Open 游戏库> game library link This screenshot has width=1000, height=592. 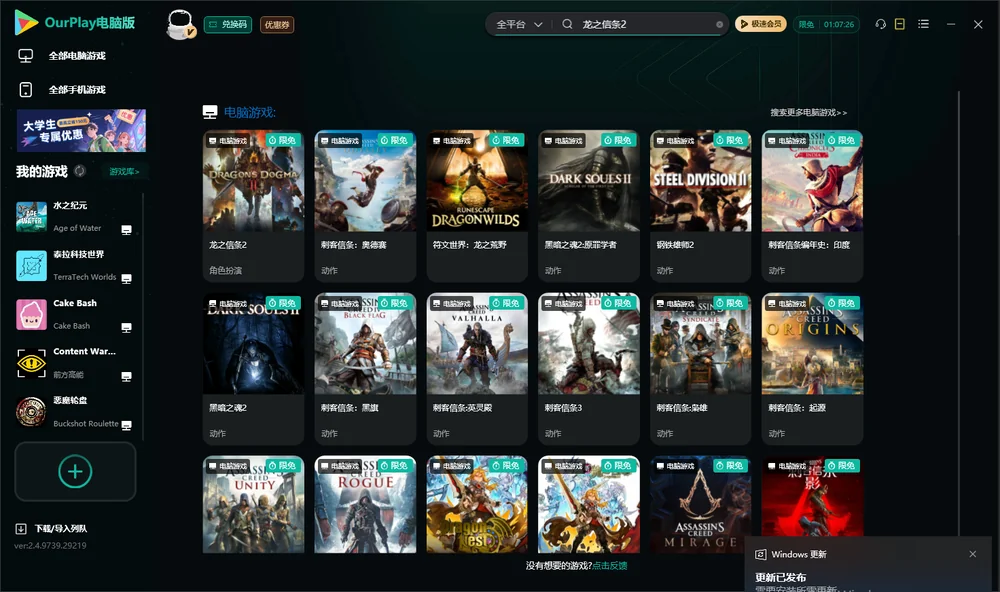124,172
